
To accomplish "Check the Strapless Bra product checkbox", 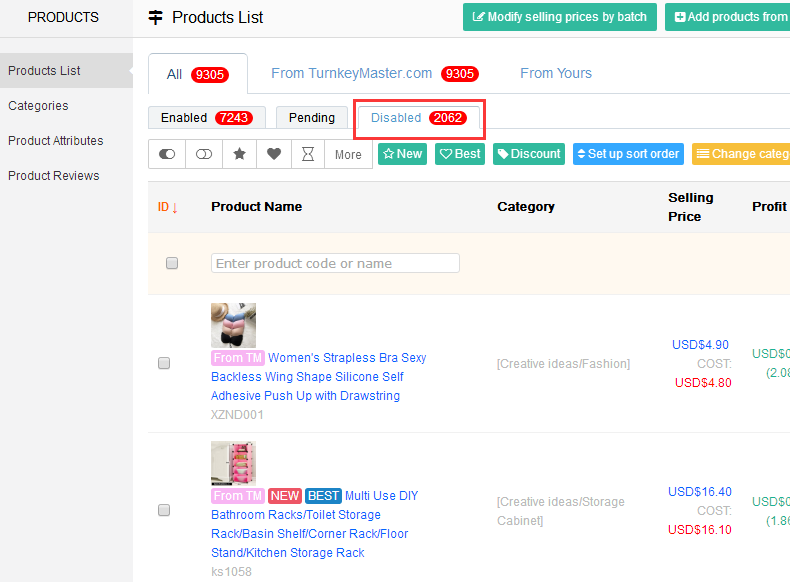I will (164, 363).
